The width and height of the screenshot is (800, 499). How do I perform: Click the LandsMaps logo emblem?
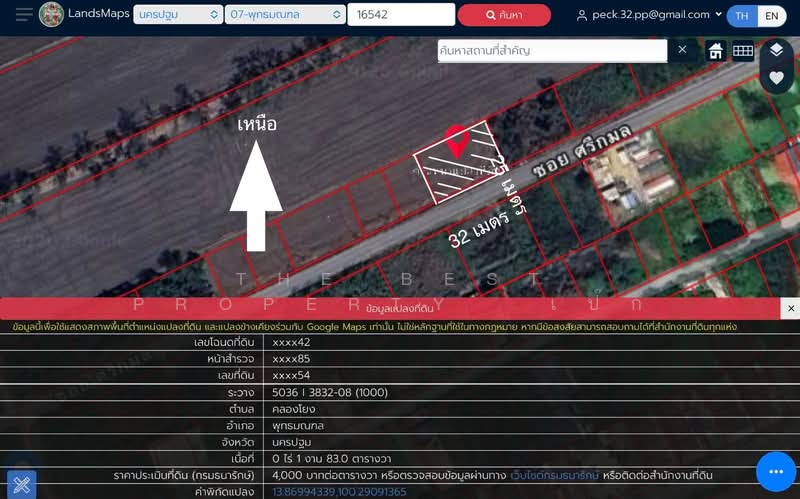51,15
